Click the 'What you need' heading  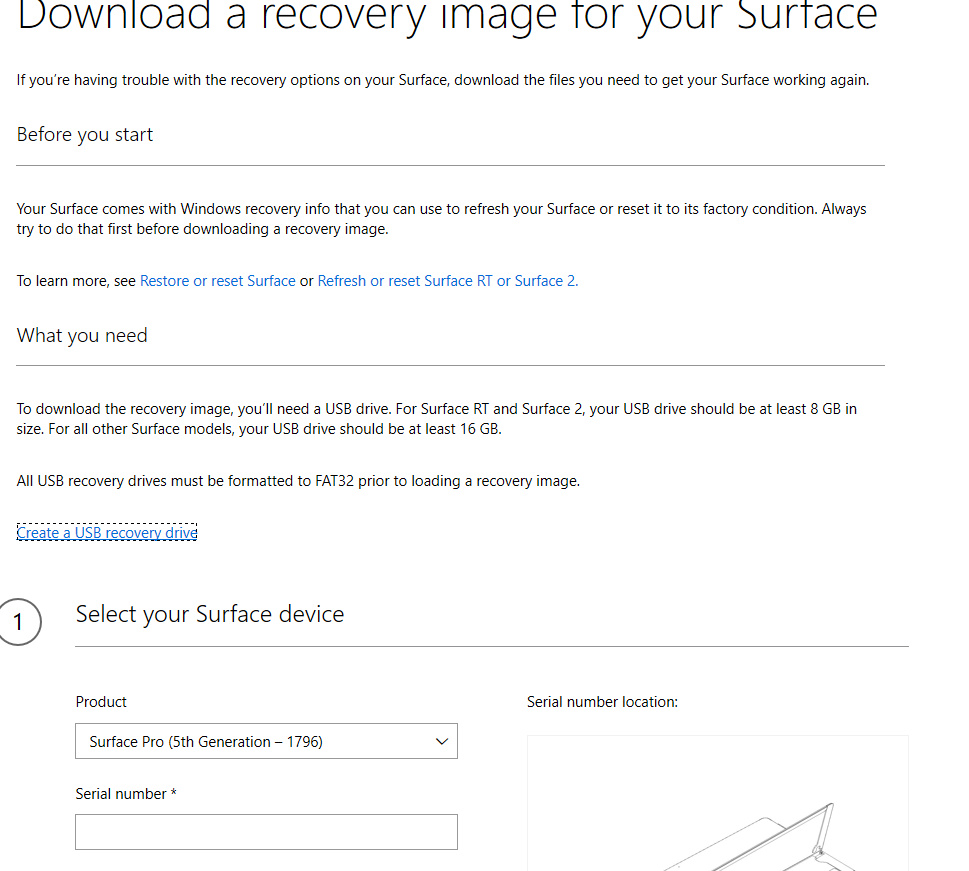click(82, 336)
